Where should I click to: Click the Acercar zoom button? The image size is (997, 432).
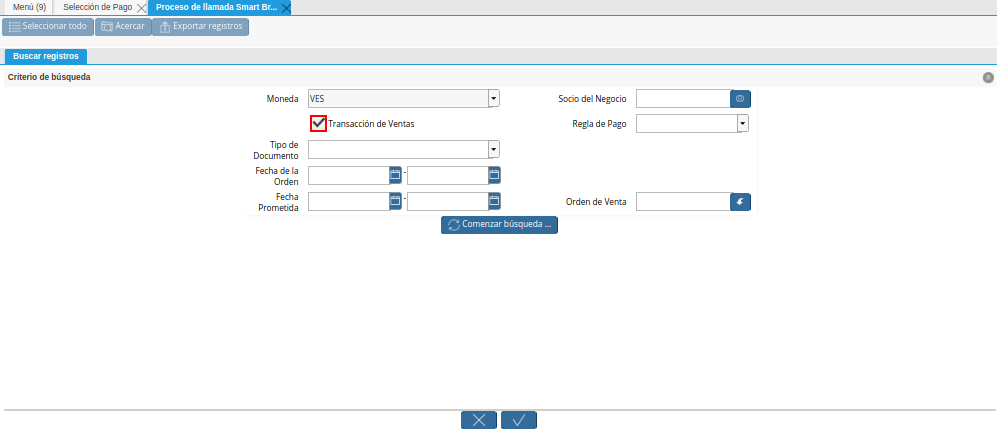tap(123, 27)
